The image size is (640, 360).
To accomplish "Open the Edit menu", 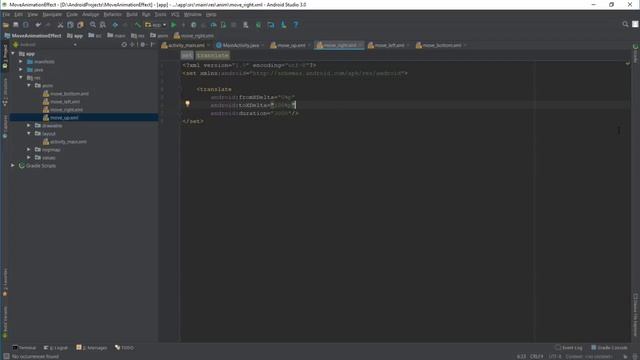I will 19,14.
